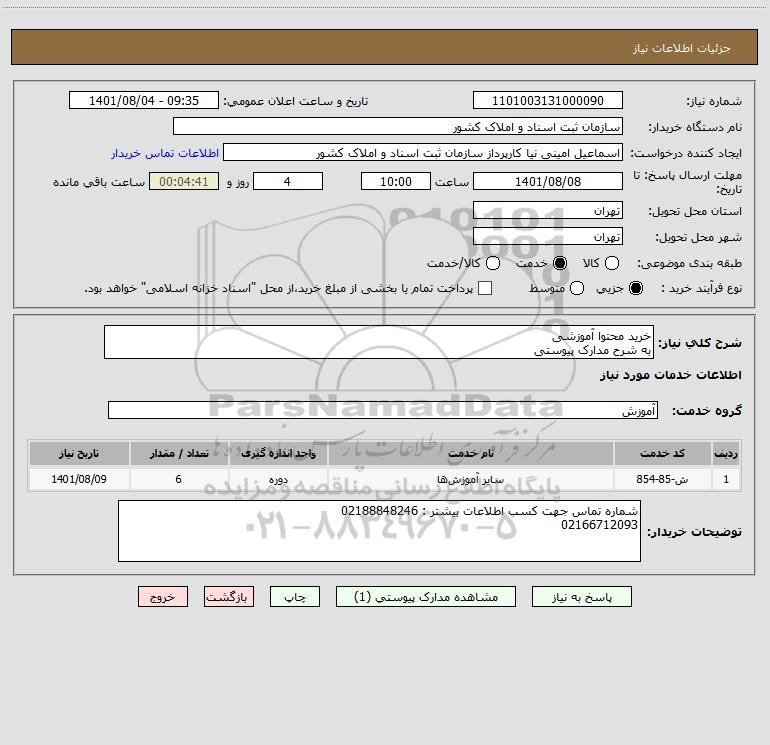Choose the جزیی purchase process option
This screenshot has height=745, width=770.
coord(635,288)
